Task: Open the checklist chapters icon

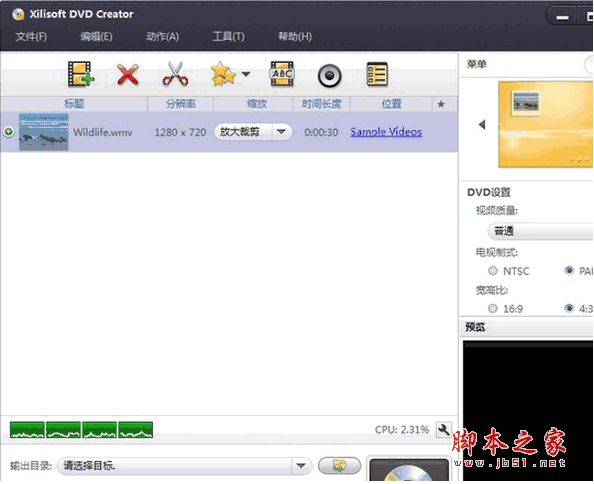Action: pyautogui.click(x=377, y=74)
